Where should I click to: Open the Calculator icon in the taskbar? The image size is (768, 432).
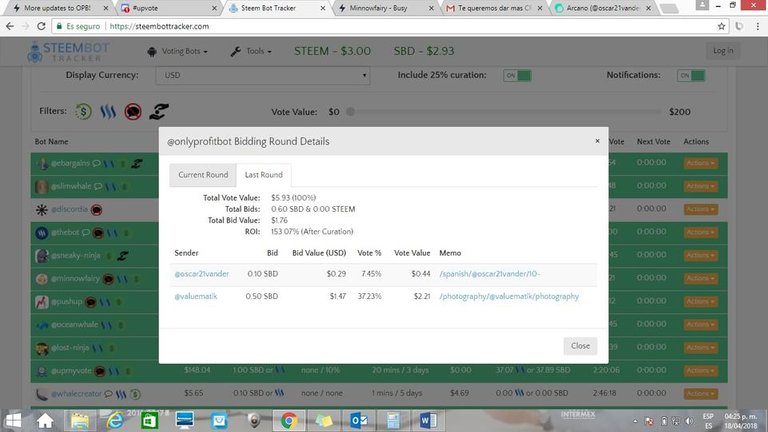(393, 420)
